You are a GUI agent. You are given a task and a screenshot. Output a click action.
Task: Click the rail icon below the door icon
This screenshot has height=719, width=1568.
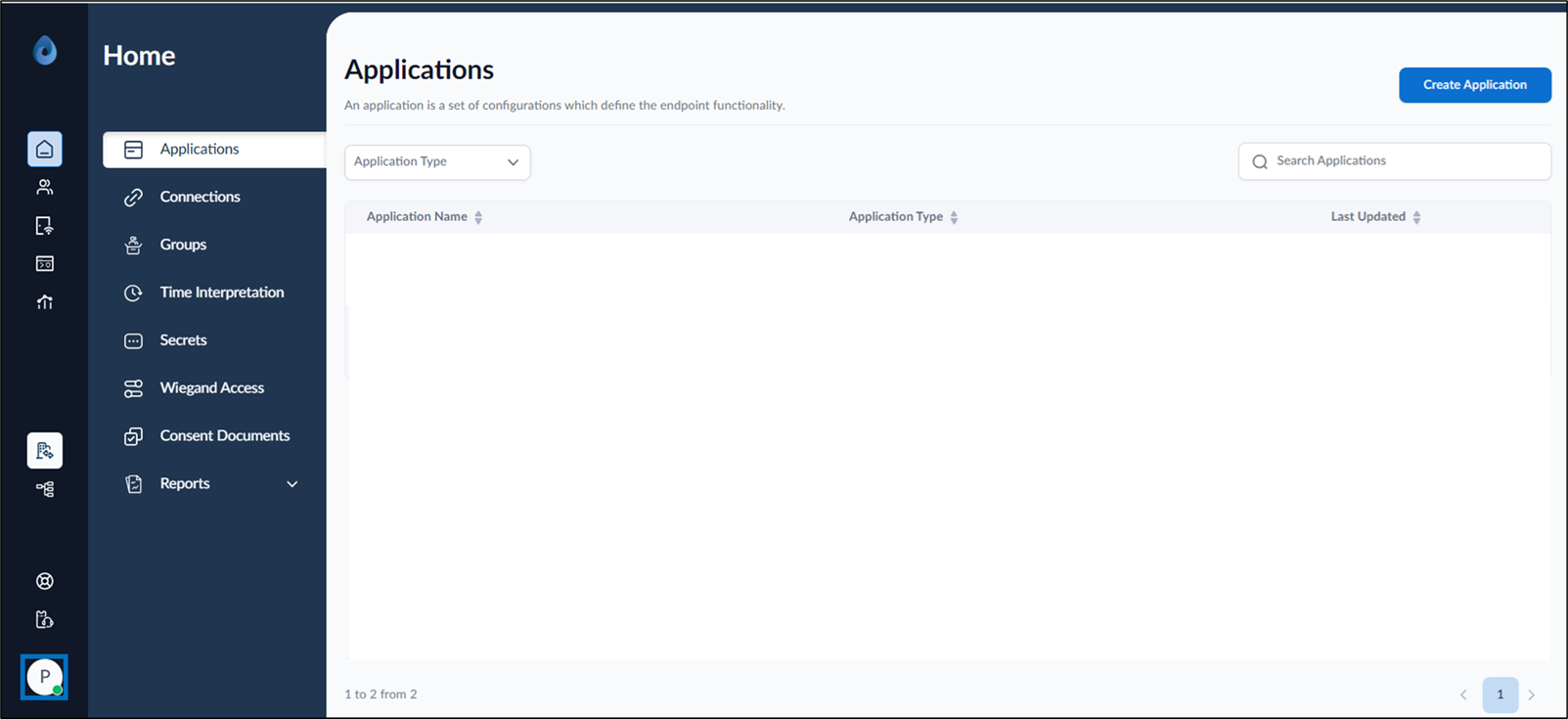pyautogui.click(x=45, y=264)
